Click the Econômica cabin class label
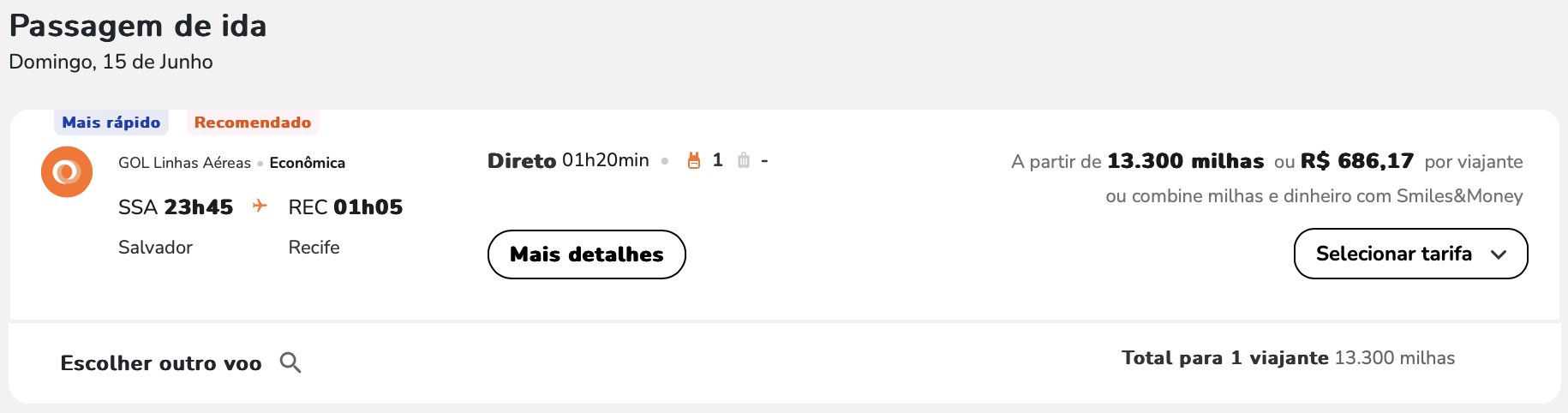The height and width of the screenshot is (413, 1568). tap(308, 163)
